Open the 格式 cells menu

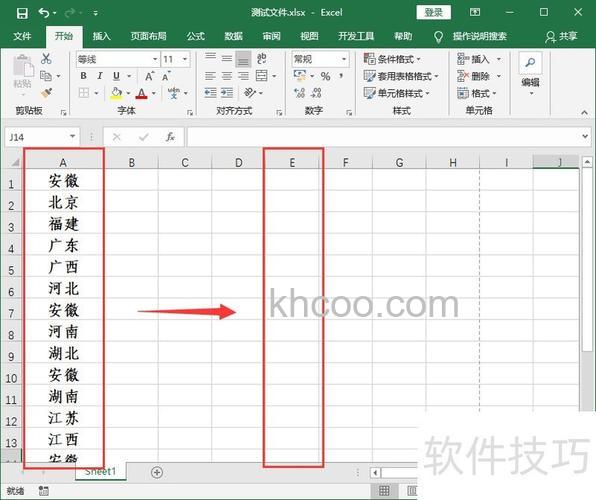point(477,93)
